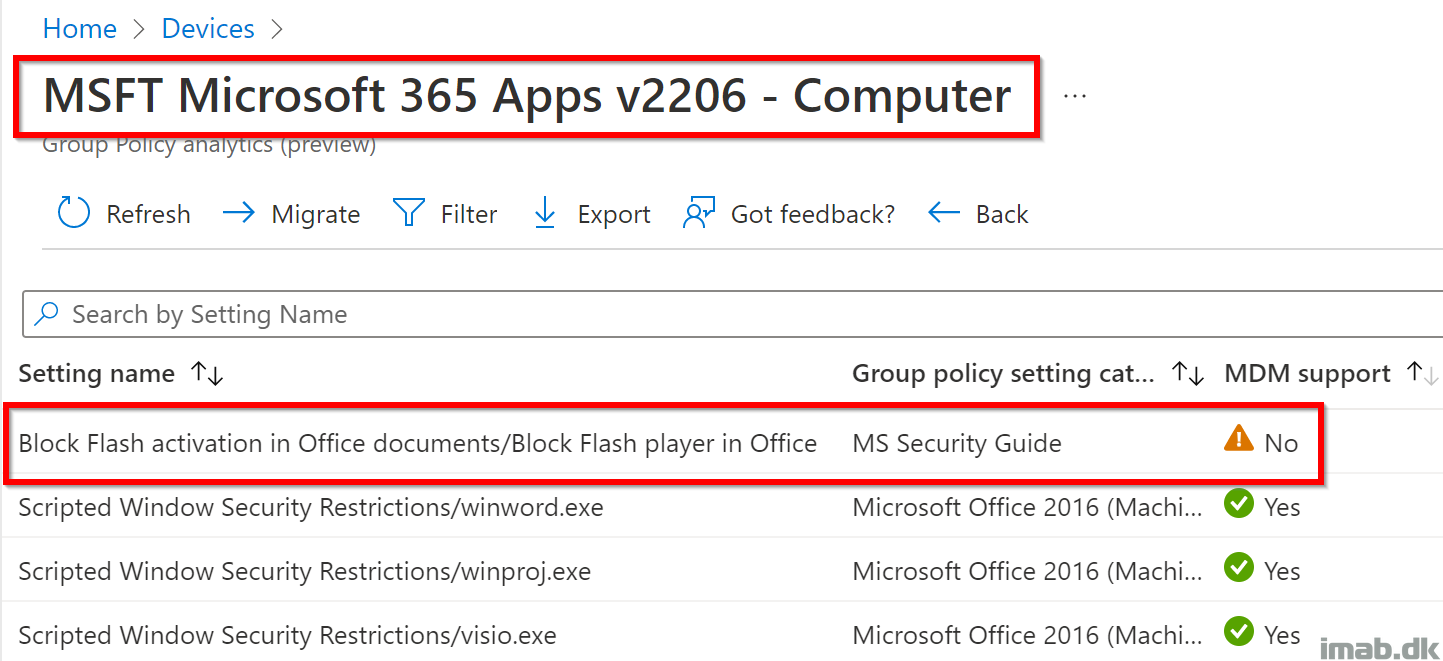
Task: Sort by MDM support column arrows
Action: click(x=1422, y=374)
